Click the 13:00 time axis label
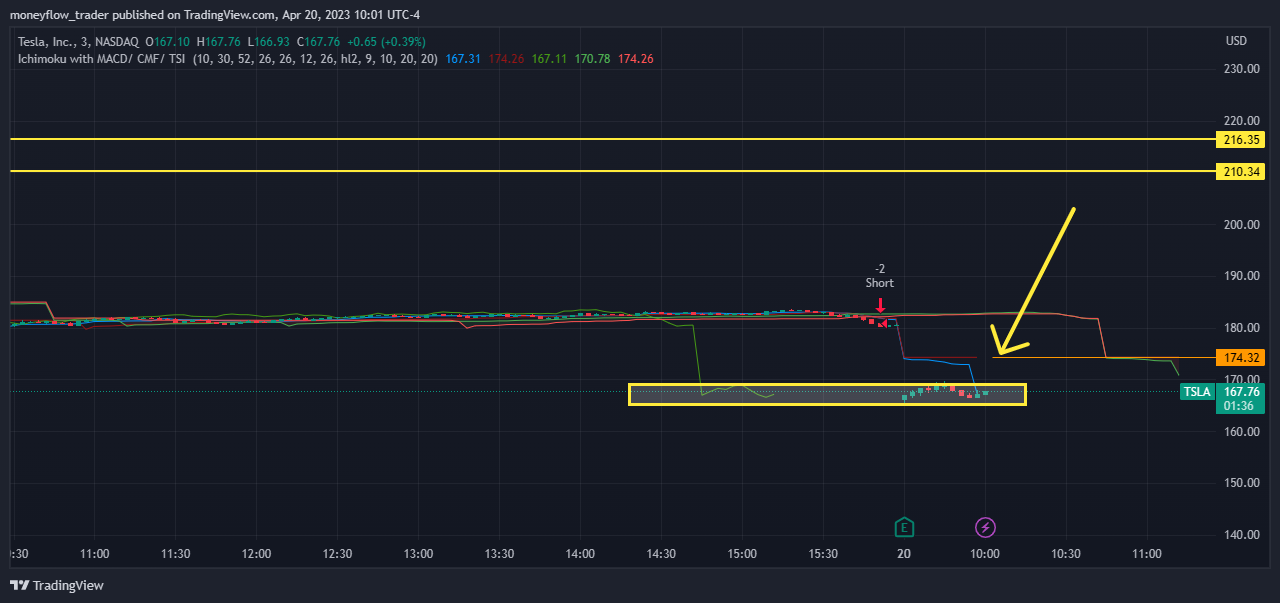 point(418,554)
